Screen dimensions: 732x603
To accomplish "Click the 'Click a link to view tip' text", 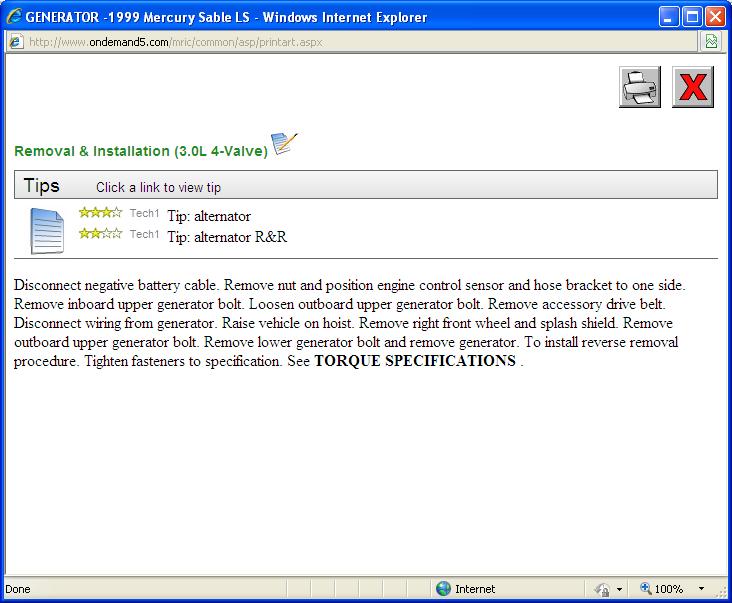I will click(x=158, y=187).
